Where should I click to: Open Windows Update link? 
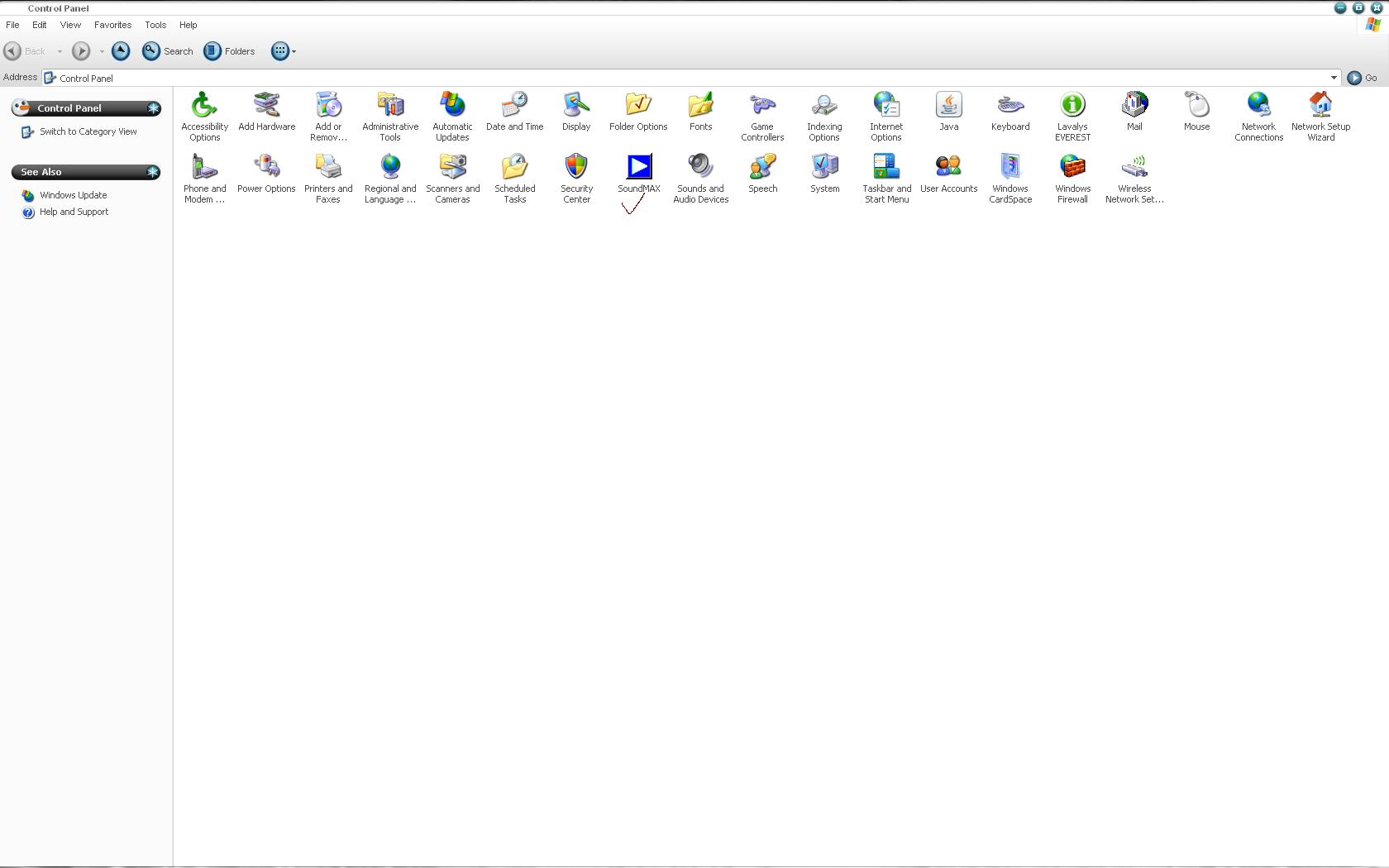pos(73,195)
